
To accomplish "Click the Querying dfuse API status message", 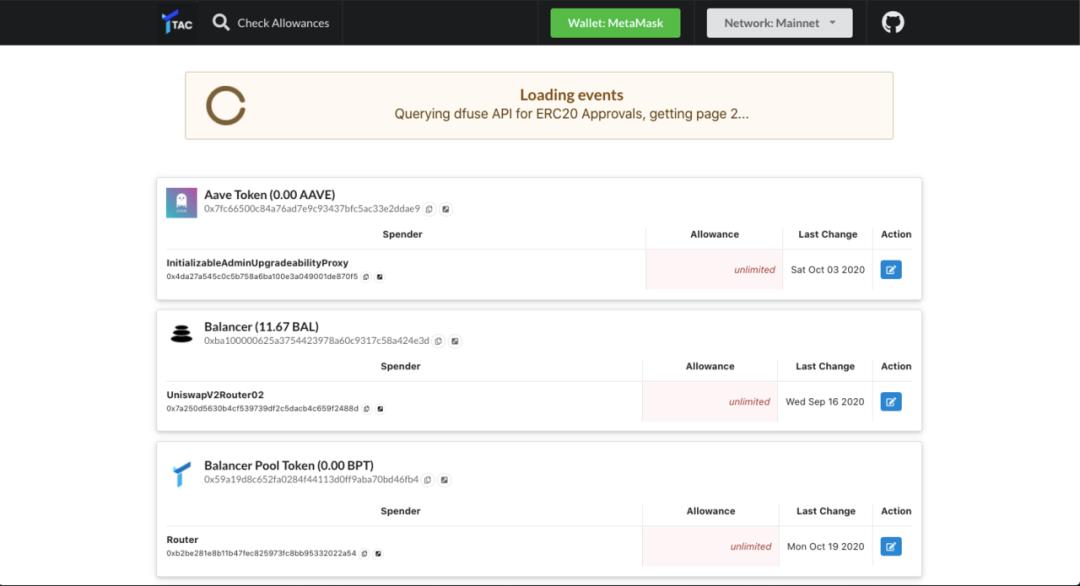I will click(x=571, y=114).
